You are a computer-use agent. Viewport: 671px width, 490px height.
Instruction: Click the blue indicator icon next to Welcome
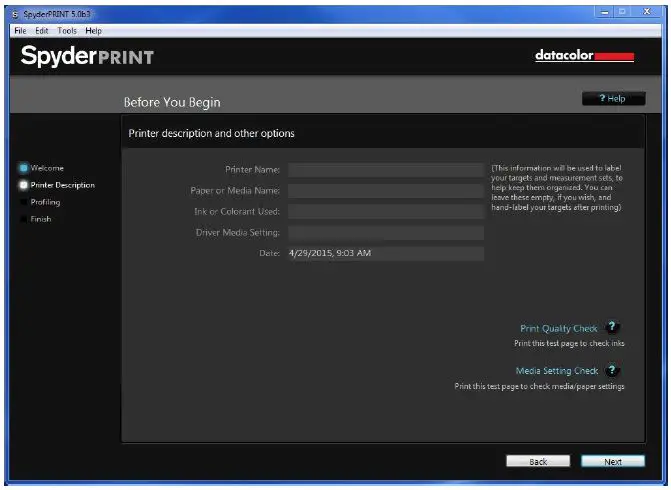point(24,168)
